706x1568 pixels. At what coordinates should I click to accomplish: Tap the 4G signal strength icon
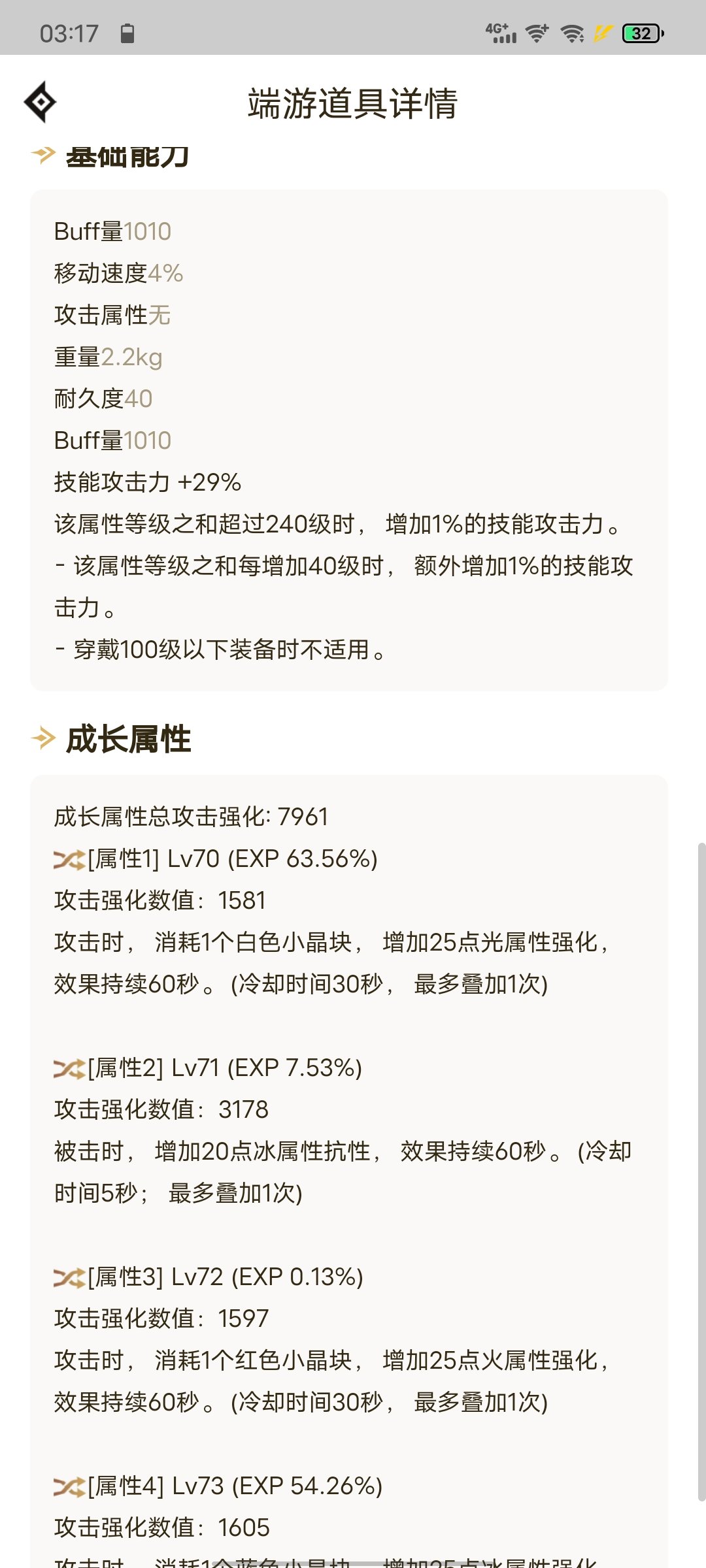(501, 33)
